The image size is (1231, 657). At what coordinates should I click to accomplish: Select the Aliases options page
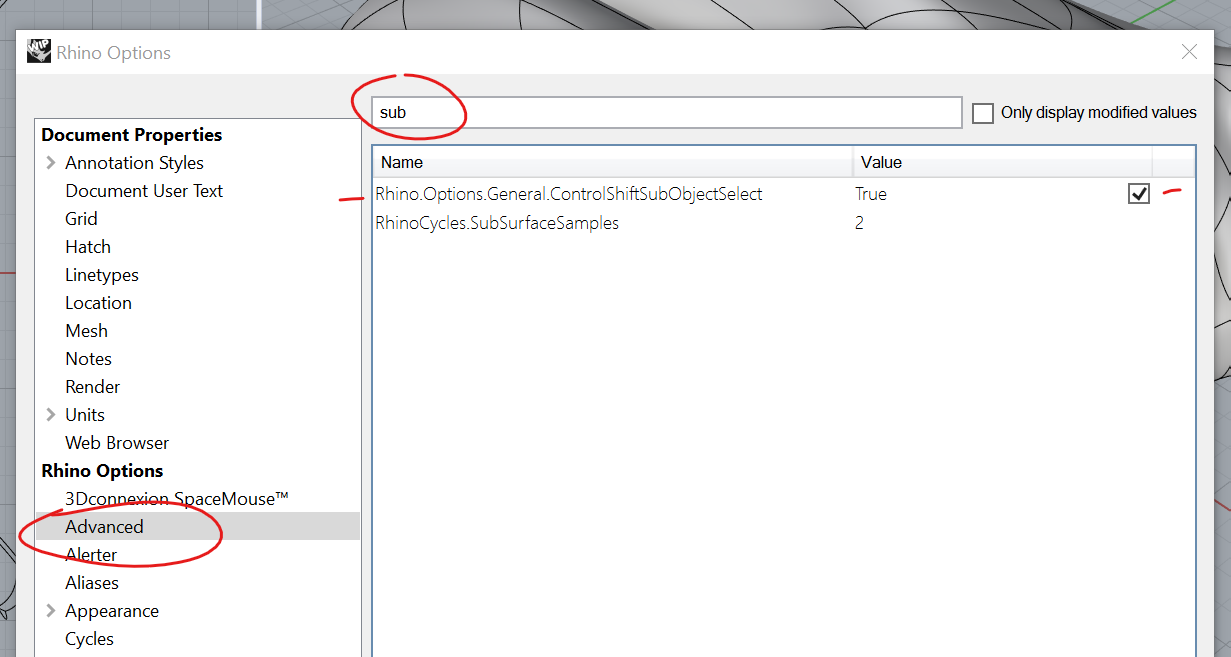coord(92,583)
